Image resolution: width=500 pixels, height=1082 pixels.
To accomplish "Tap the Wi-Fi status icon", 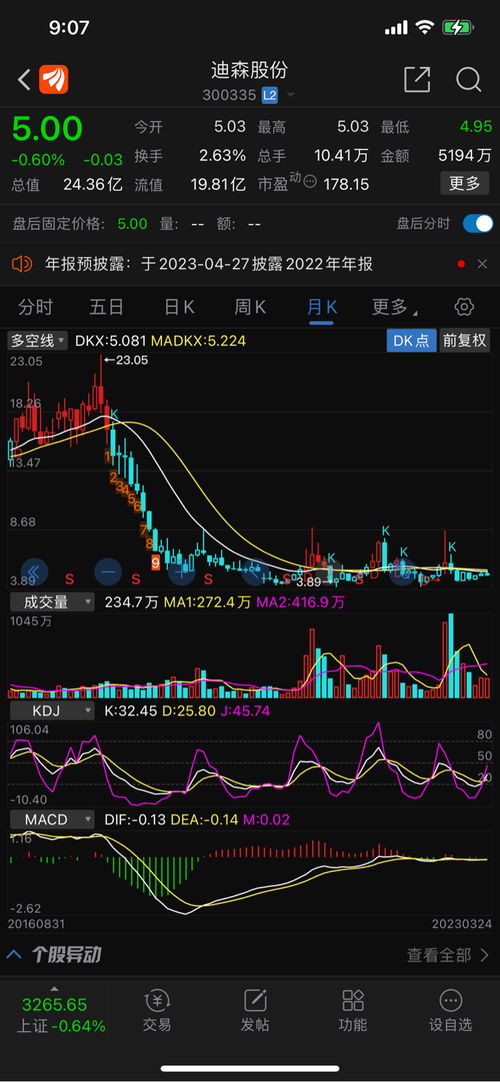I will (426, 28).
